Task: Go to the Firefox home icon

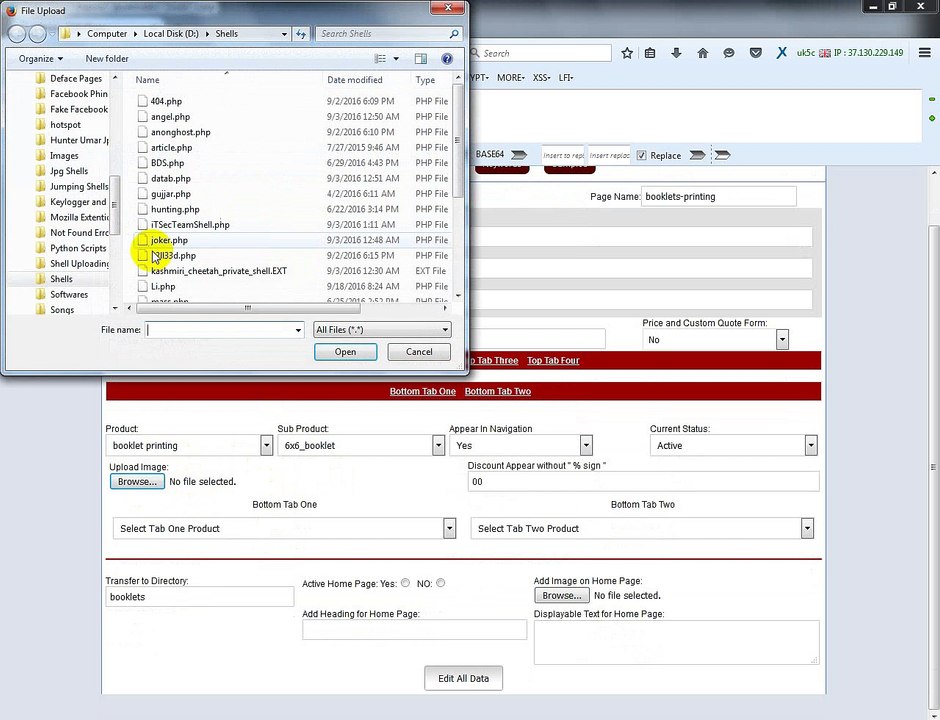Action: tap(703, 53)
